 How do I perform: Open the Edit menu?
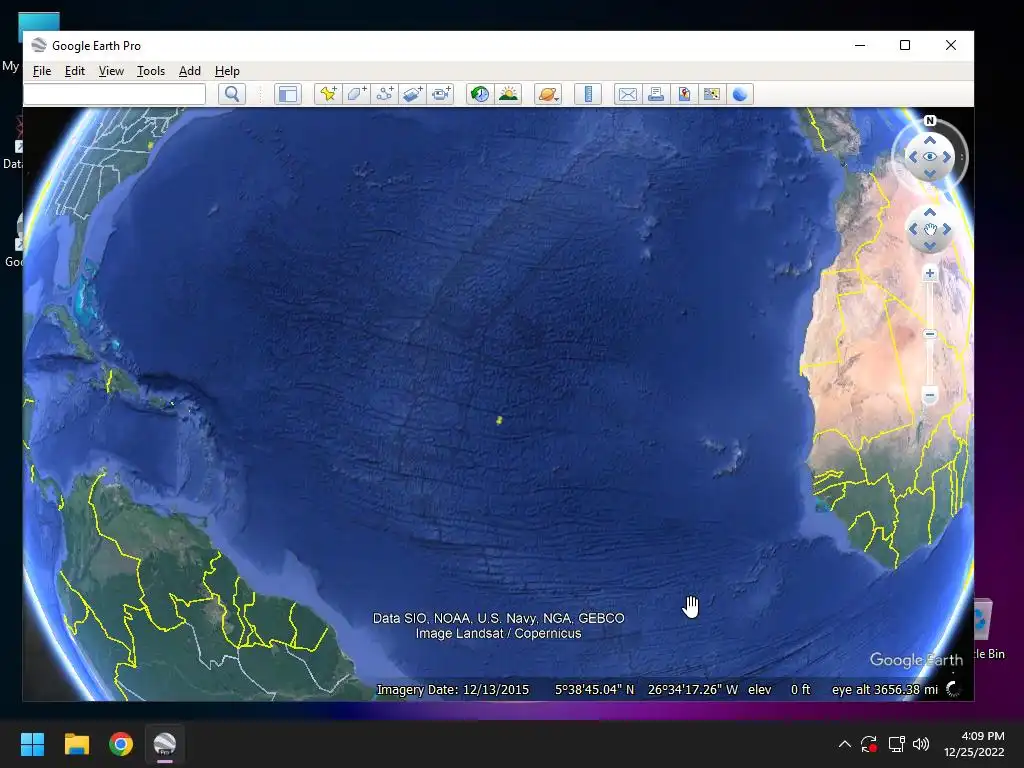coord(74,71)
